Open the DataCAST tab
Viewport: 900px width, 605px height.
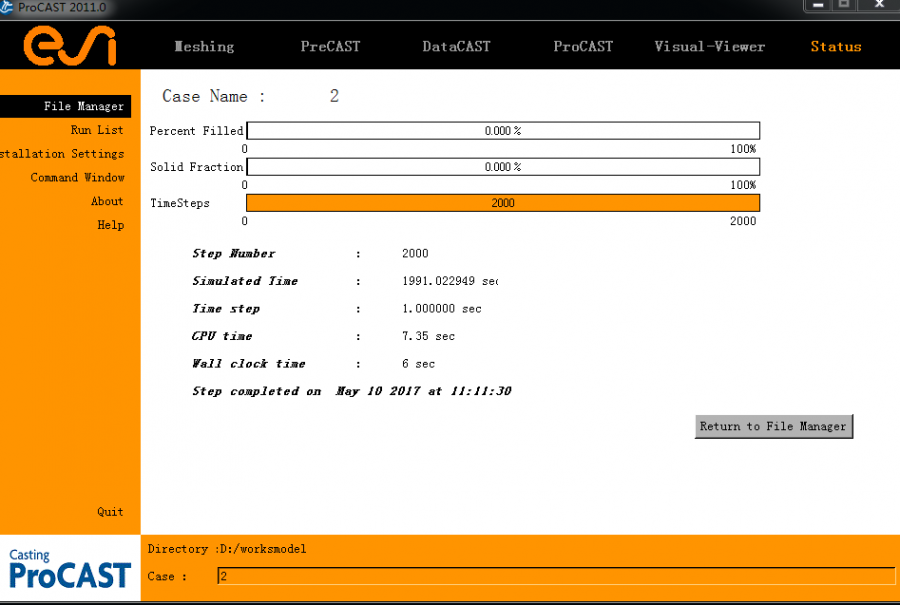pyautogui.click(x=456, y=46)
